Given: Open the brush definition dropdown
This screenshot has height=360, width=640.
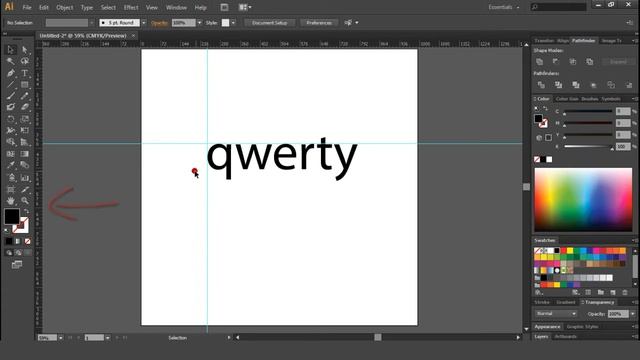Looking at the screenshot, I should pos(144,23).
